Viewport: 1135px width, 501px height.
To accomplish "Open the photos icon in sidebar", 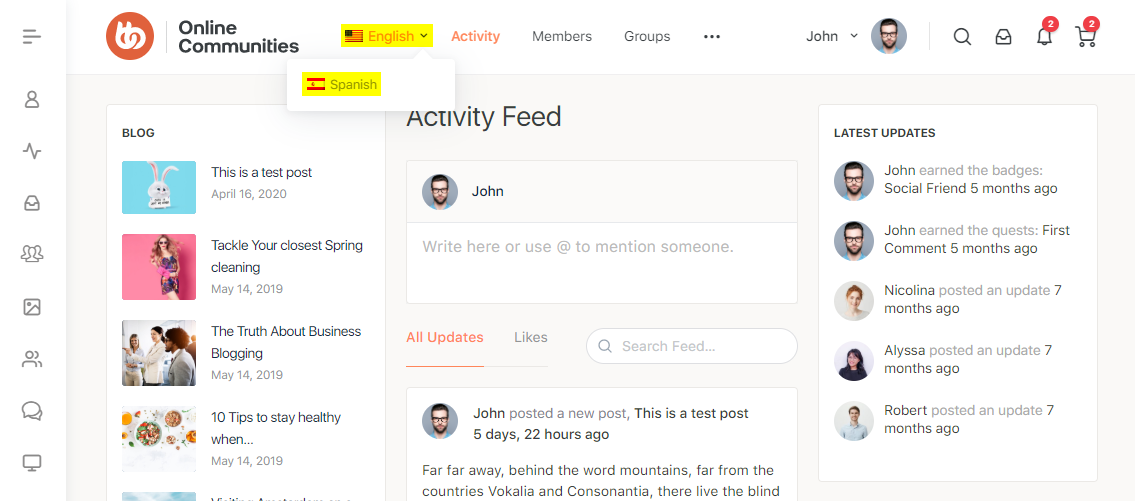I will [x=32, y=307].
